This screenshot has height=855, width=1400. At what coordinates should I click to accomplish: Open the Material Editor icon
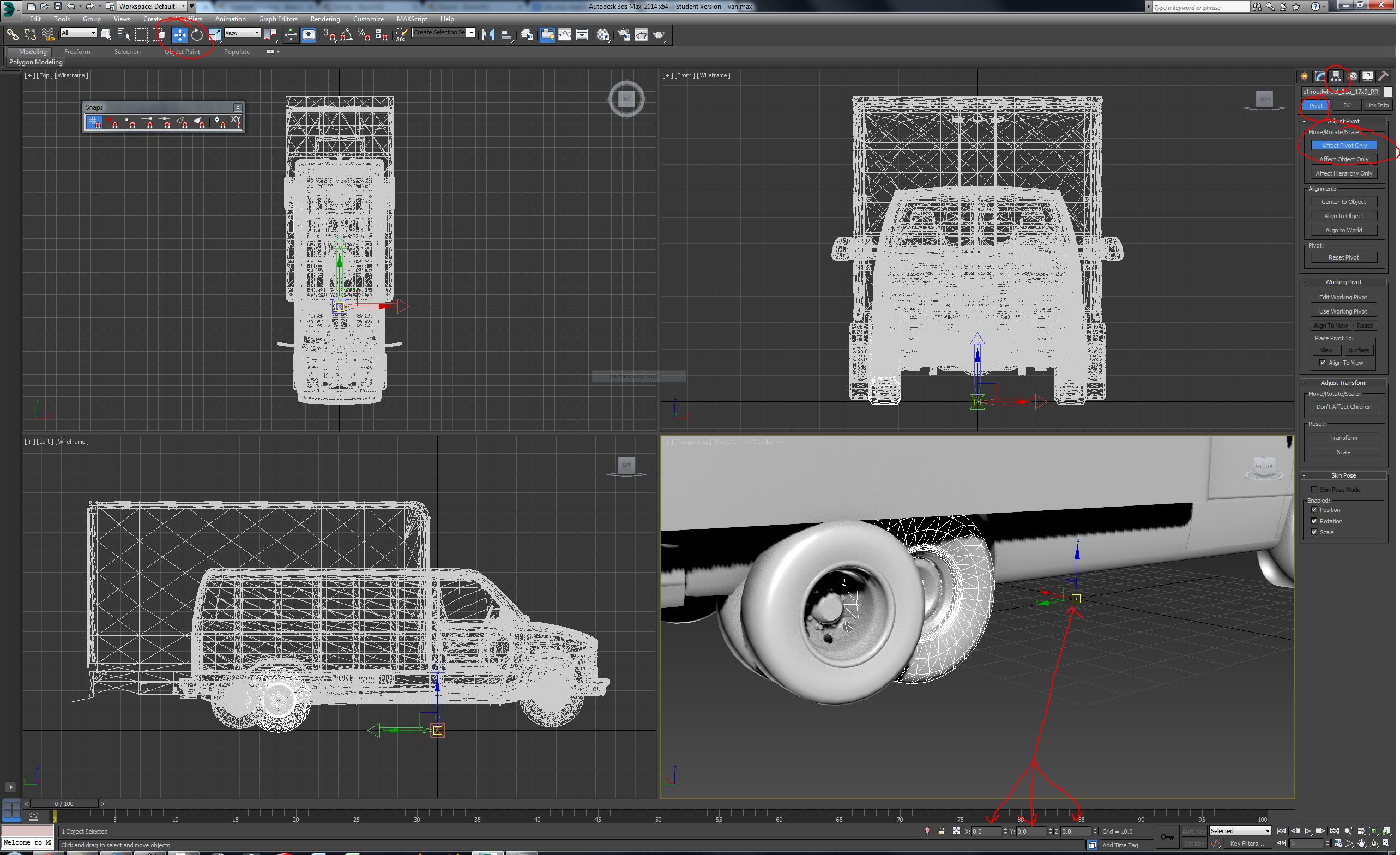pyautogui.click(x=603, y=35)
